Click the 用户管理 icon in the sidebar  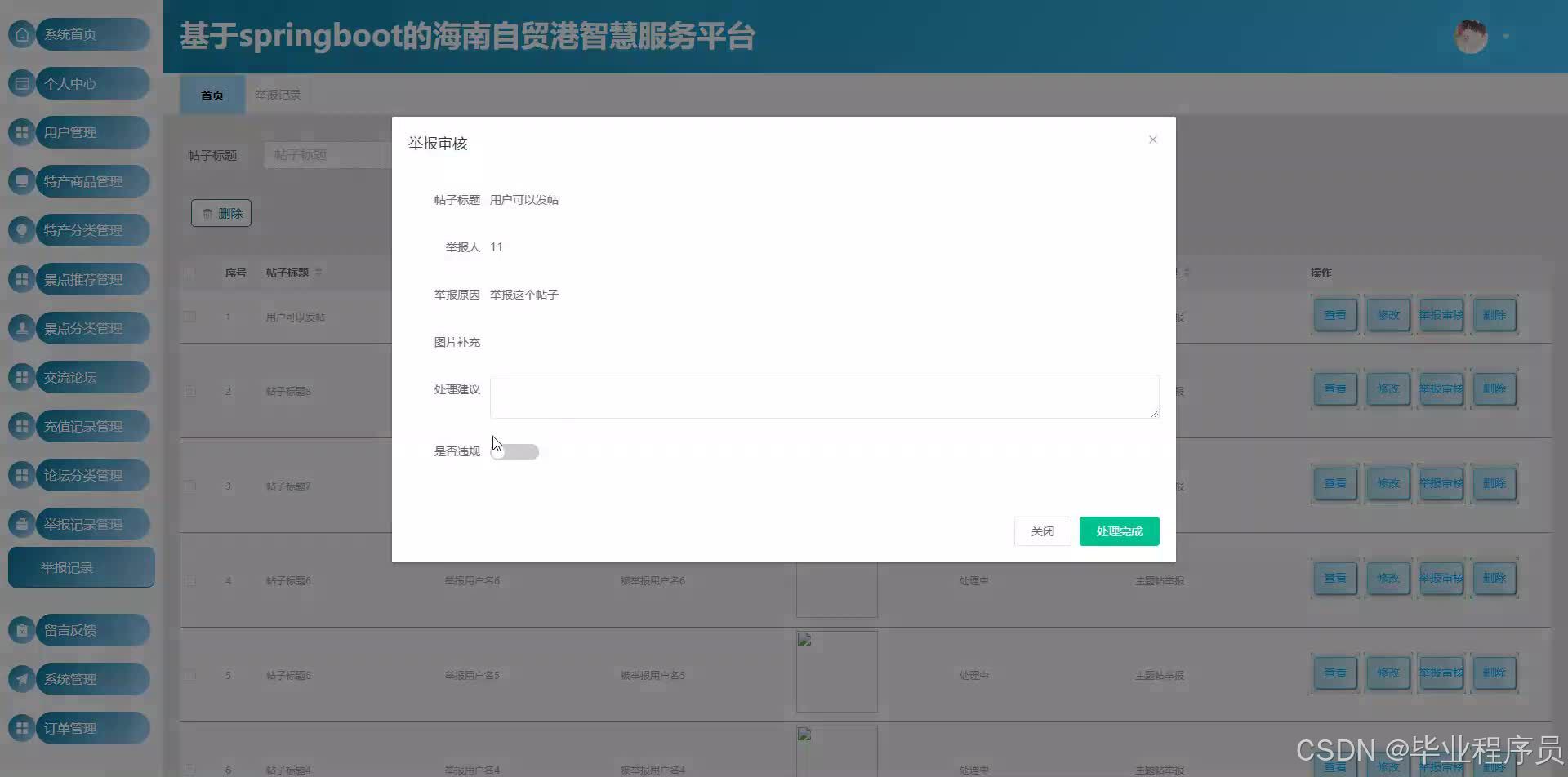[21, 132]
